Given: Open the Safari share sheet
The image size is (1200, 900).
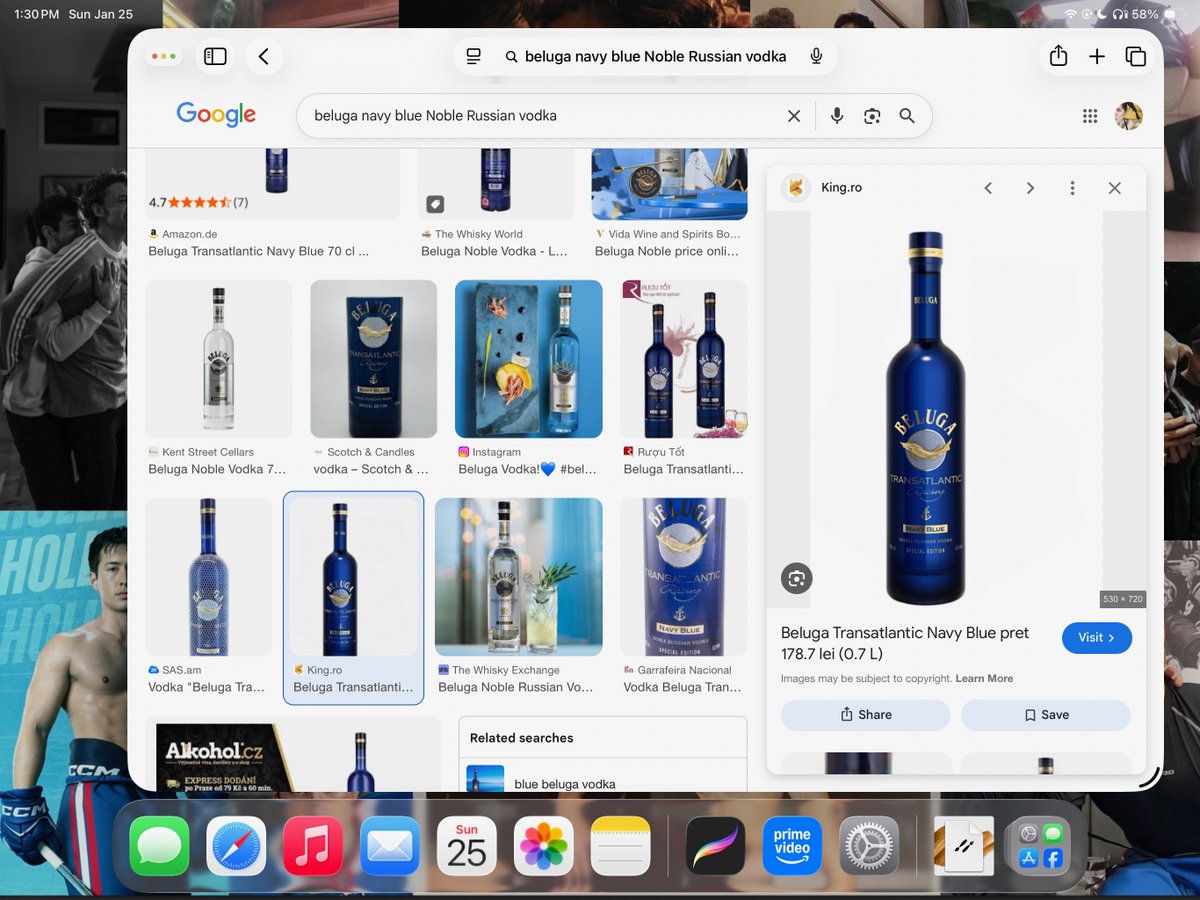Looking at the screenshot, I should click(1058, 56).
